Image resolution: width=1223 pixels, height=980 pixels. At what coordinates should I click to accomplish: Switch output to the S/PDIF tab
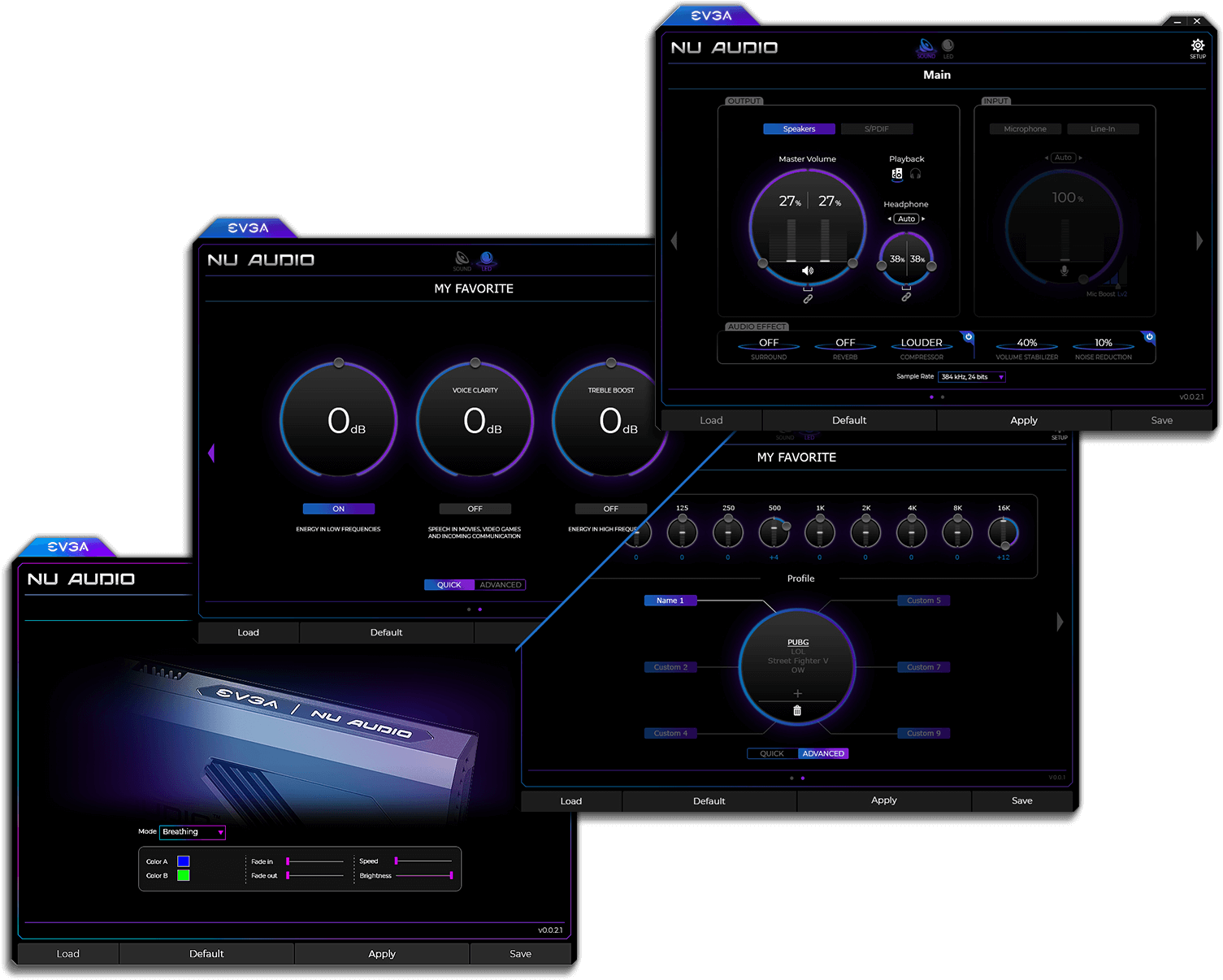pyautogui.click(x=876, y=129)
